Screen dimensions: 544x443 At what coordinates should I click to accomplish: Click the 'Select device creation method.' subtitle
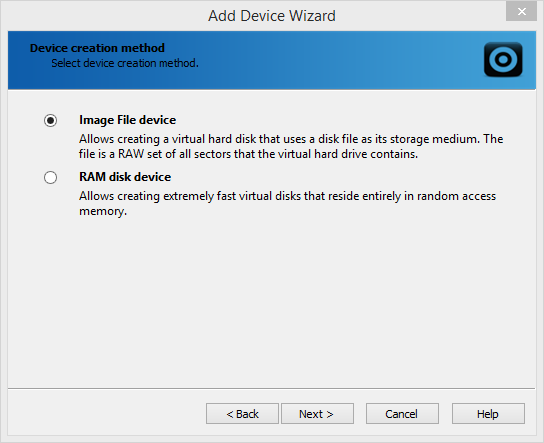coord(125,63)
